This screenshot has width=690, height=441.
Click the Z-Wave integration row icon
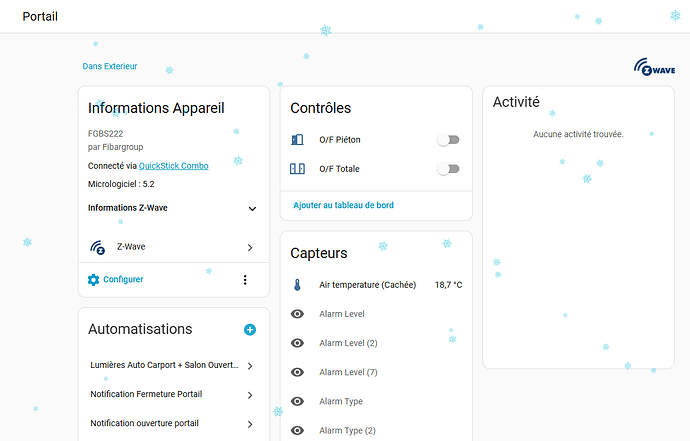pyautogui.click(x=98, y=247)
